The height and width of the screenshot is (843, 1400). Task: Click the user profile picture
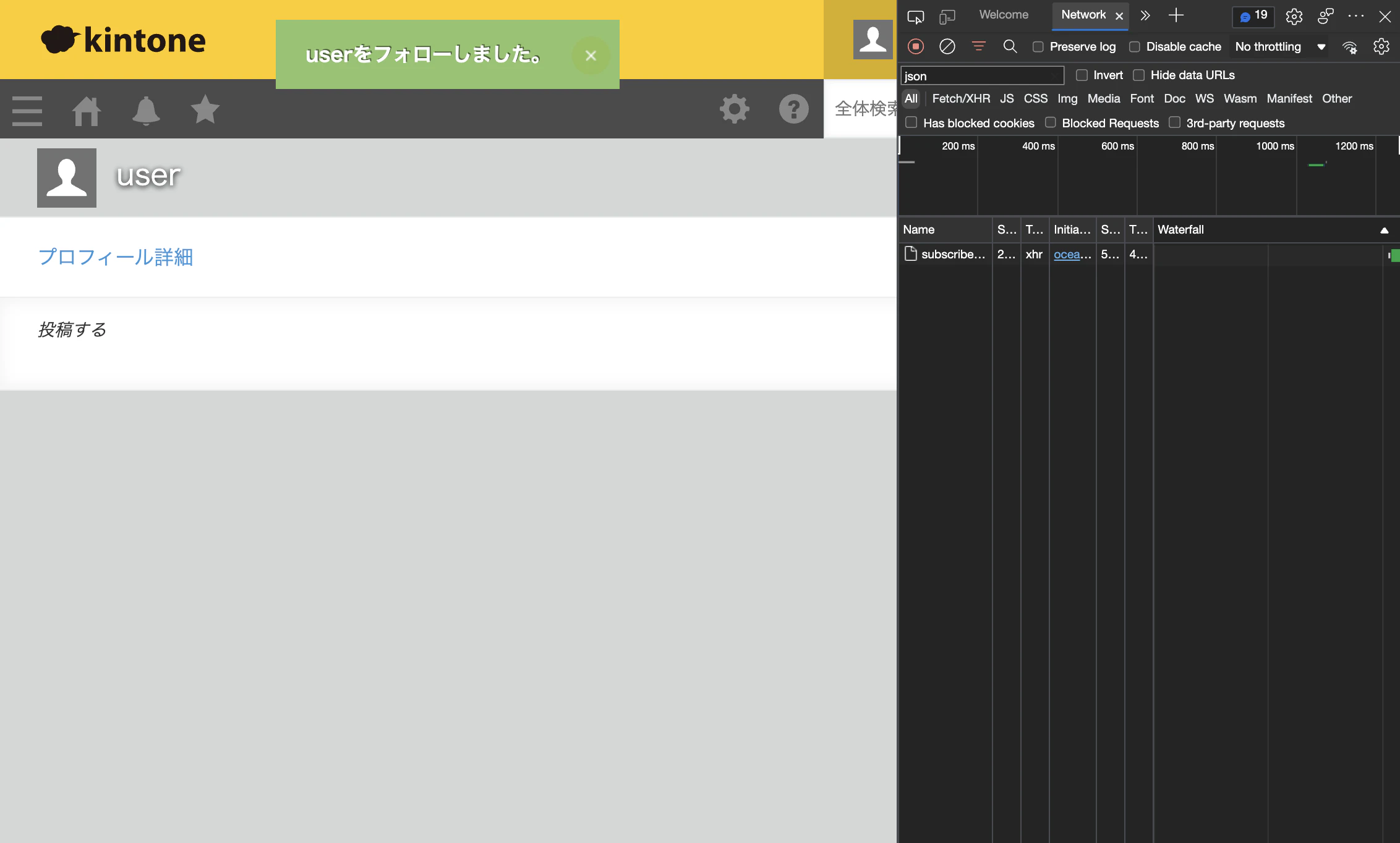[67, 178]
